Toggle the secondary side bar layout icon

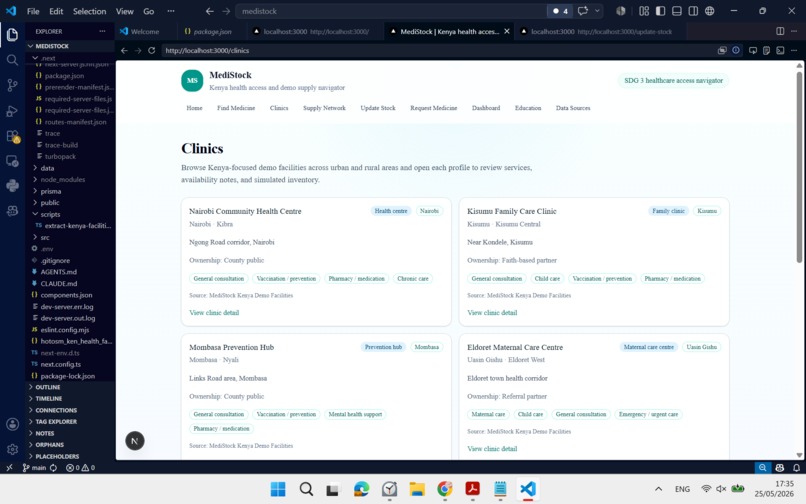point(693,11)
